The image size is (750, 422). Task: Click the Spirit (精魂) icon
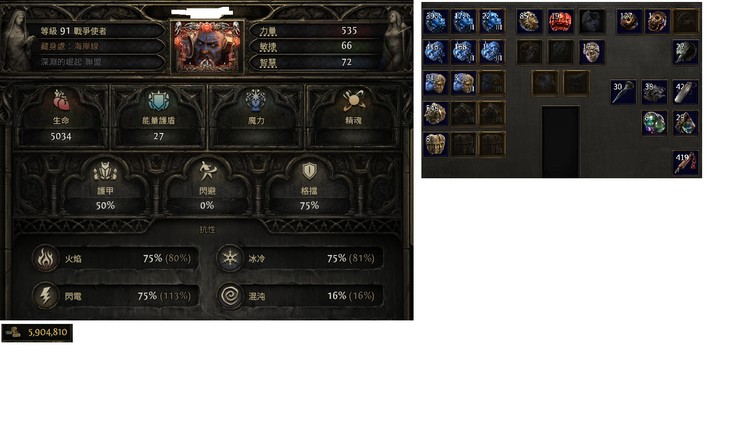(353, 100)
